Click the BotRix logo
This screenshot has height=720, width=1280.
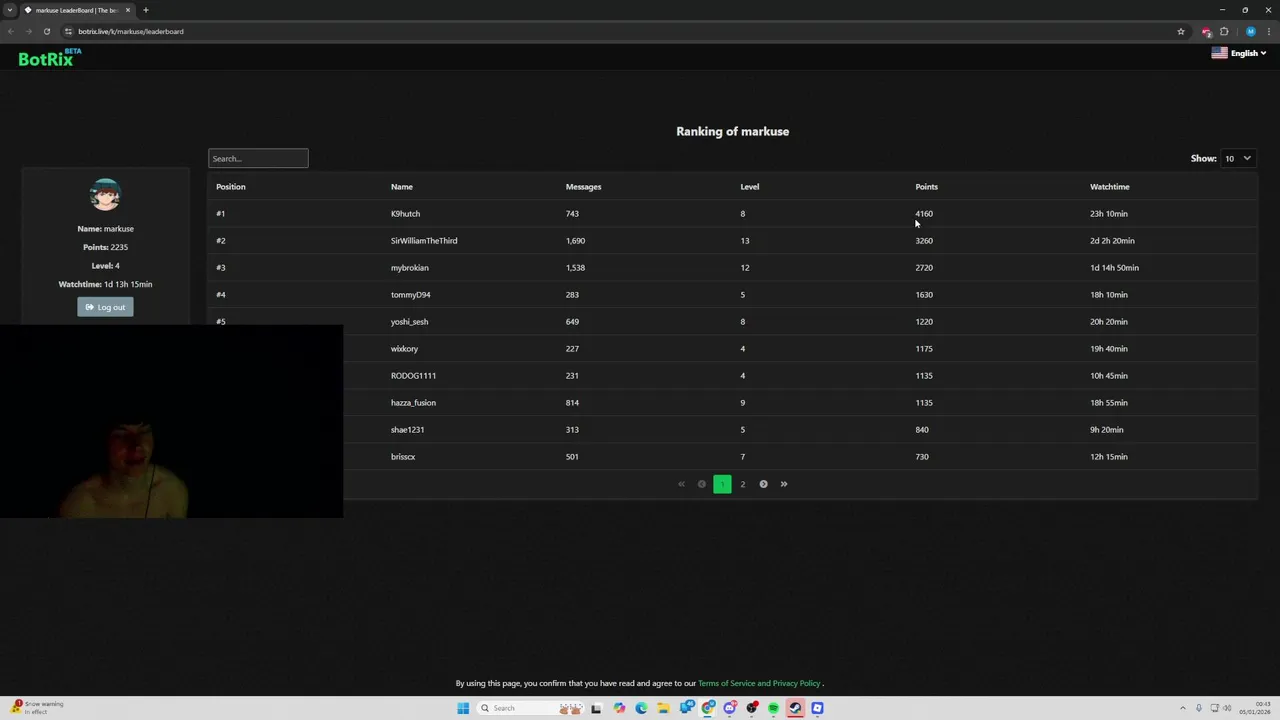[50, 58]
